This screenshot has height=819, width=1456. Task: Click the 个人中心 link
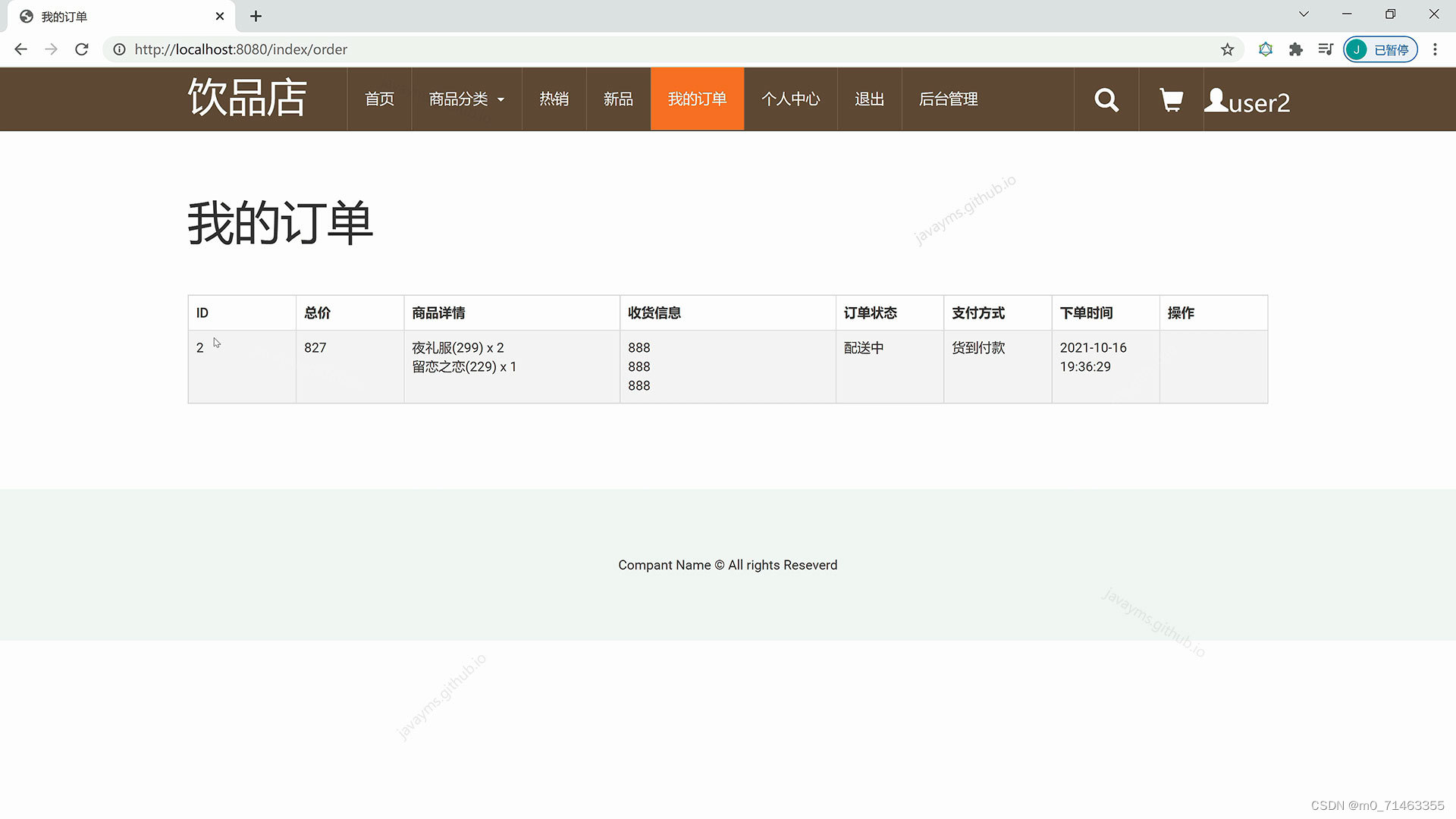(790, 99)
